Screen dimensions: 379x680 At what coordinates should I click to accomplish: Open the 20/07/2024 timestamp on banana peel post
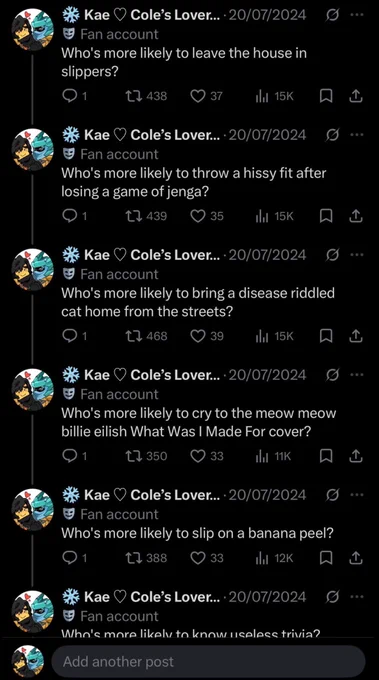pyautogui.click(x=267, y=495)
